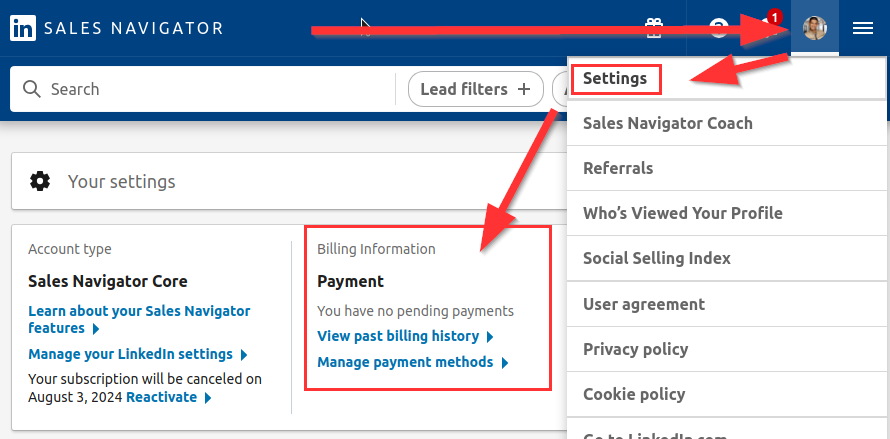Click the magnifying glass search icon
Viewport: 890px width, 439px height.
pyautogui.click(x=31, y=89)
